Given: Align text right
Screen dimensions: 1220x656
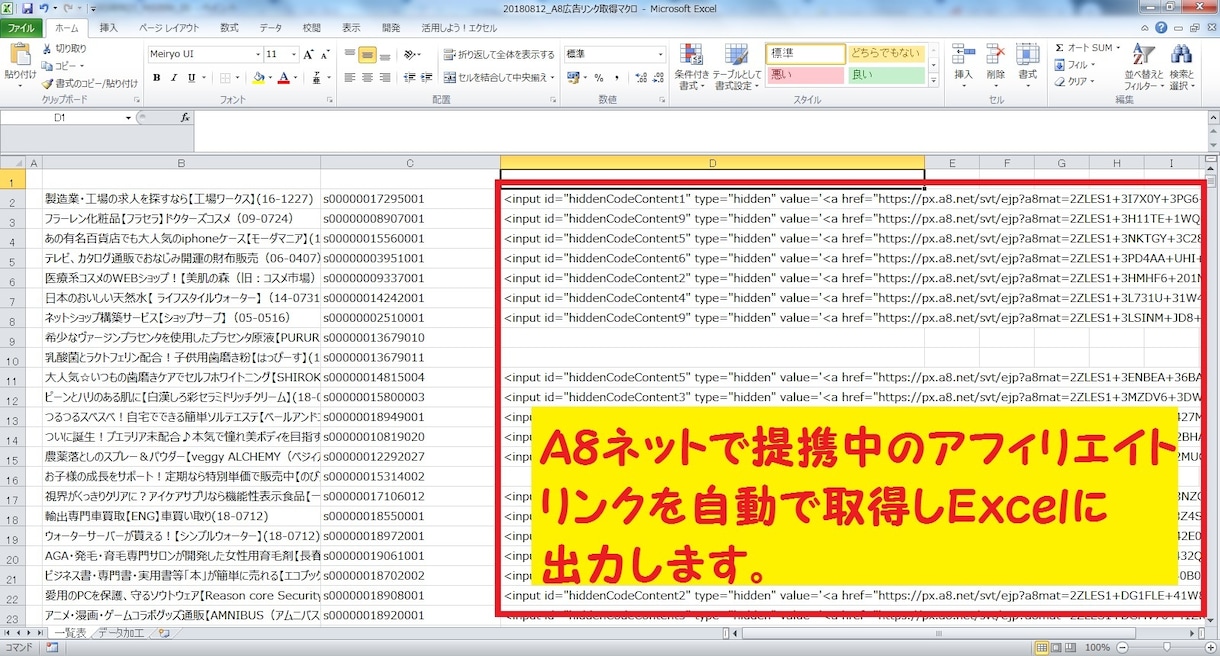Looking at the screenshot, I should click(x=385, y=78).
